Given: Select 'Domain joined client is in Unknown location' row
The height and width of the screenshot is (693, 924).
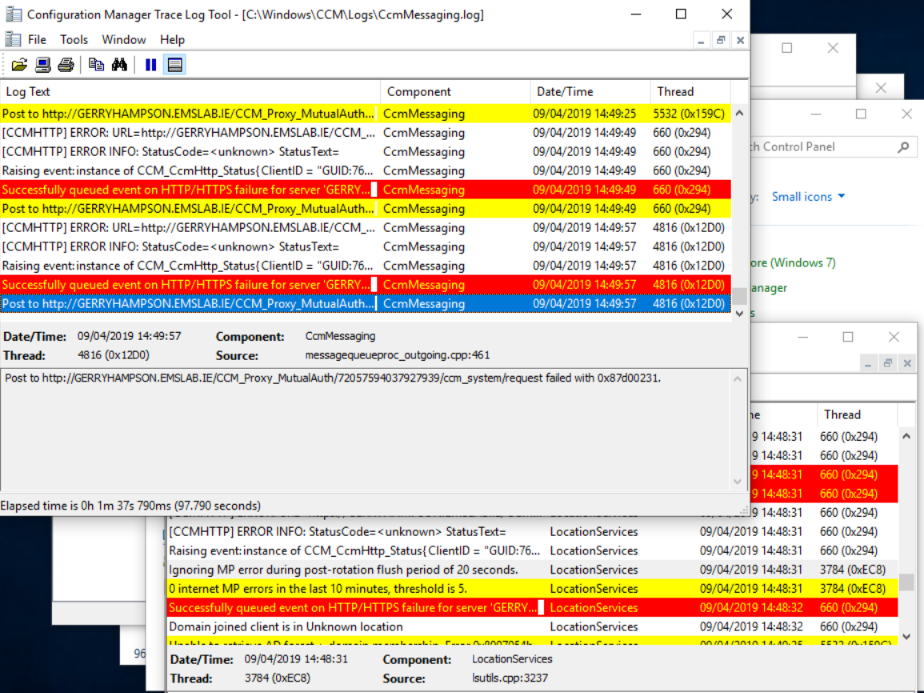Looking at the screenshot, I should click(533, 626).
